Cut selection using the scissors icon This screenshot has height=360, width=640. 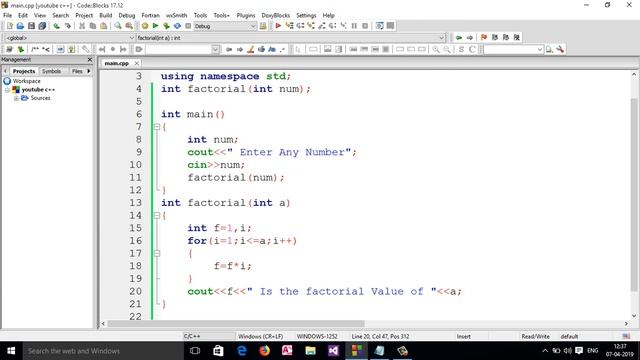point(82,26)
